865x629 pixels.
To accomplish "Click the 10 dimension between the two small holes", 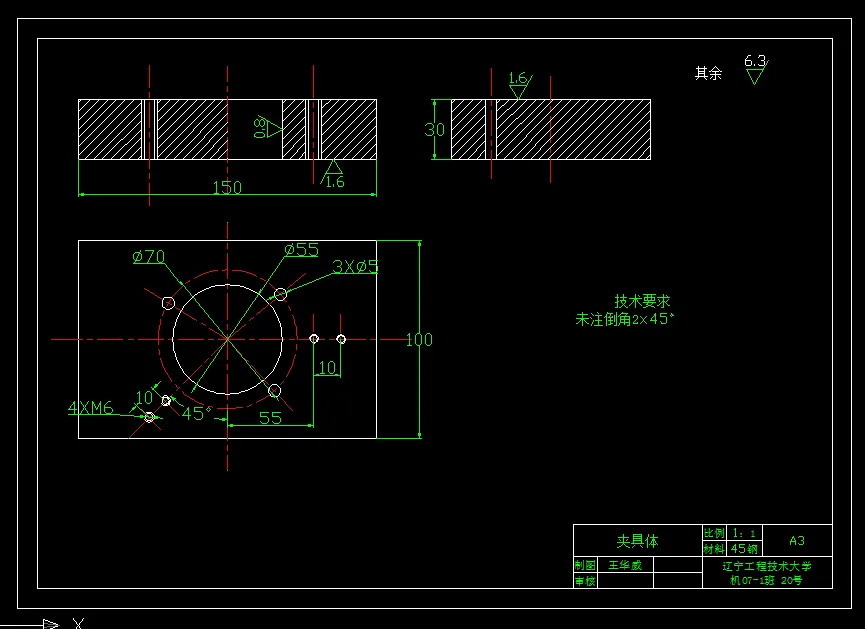I will click(x=328, y=367).
